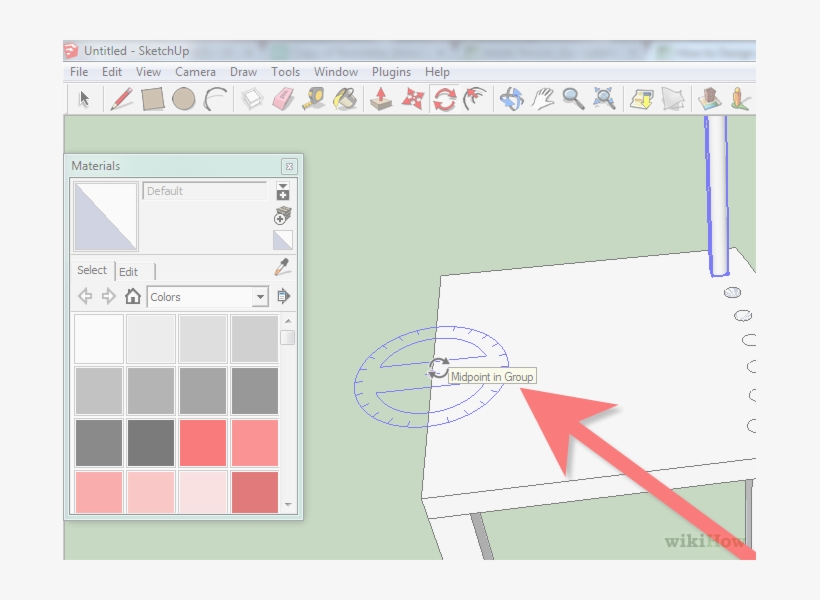The width and height of the screenshot is (820, 600).
Task: Set material to default icon
Action: [x=283, y=240]
